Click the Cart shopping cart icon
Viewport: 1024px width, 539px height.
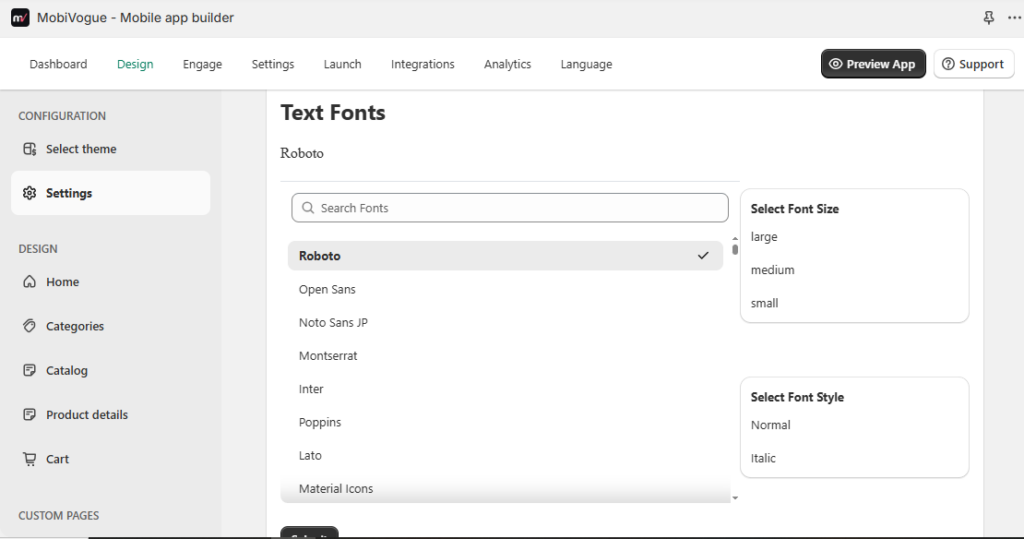[x=29, y=459]
